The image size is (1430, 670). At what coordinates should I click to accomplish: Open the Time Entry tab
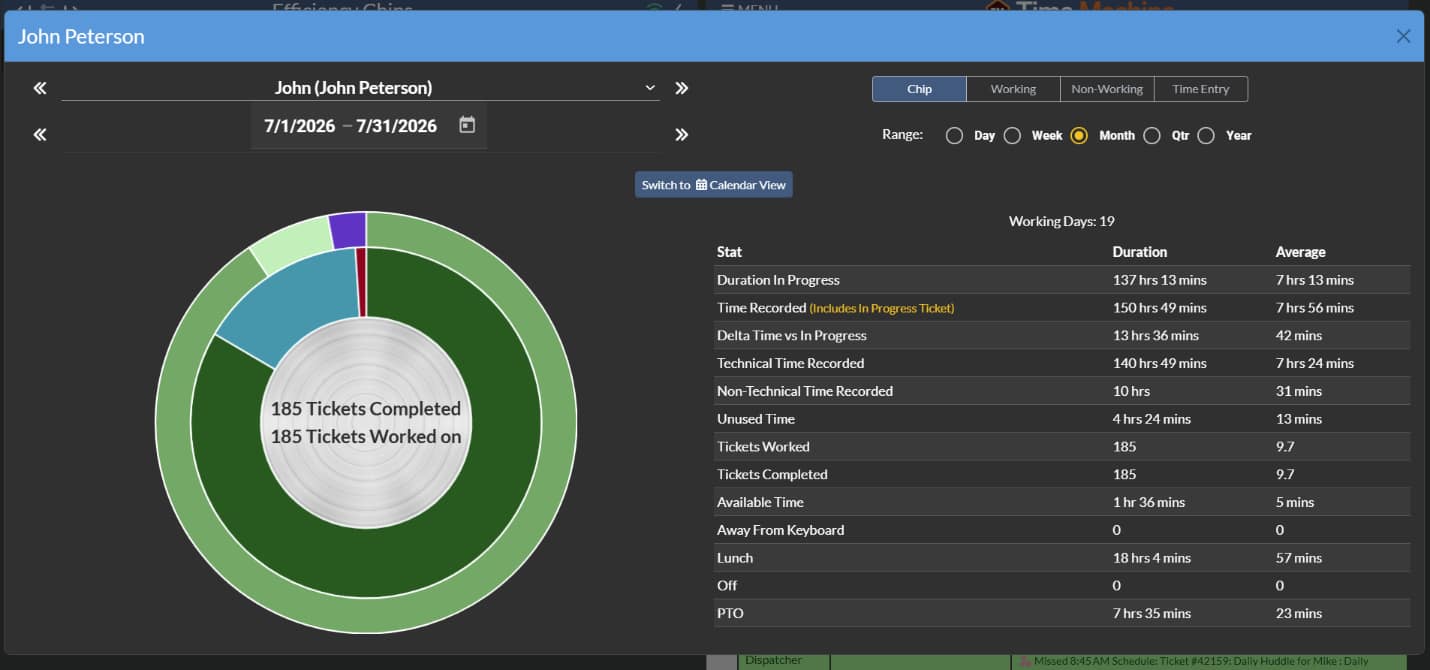pos(1201,89)
